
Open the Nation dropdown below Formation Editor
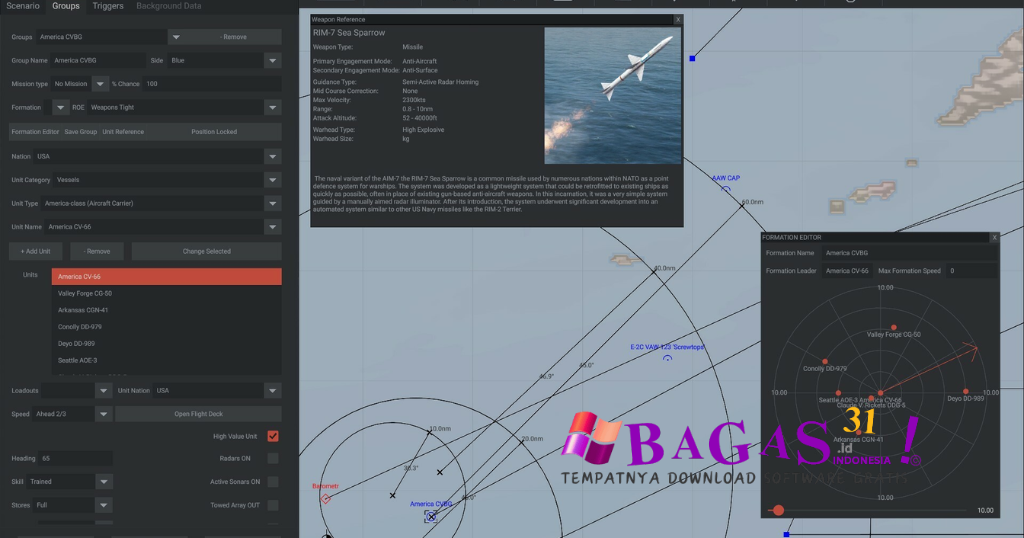(272, 157)
